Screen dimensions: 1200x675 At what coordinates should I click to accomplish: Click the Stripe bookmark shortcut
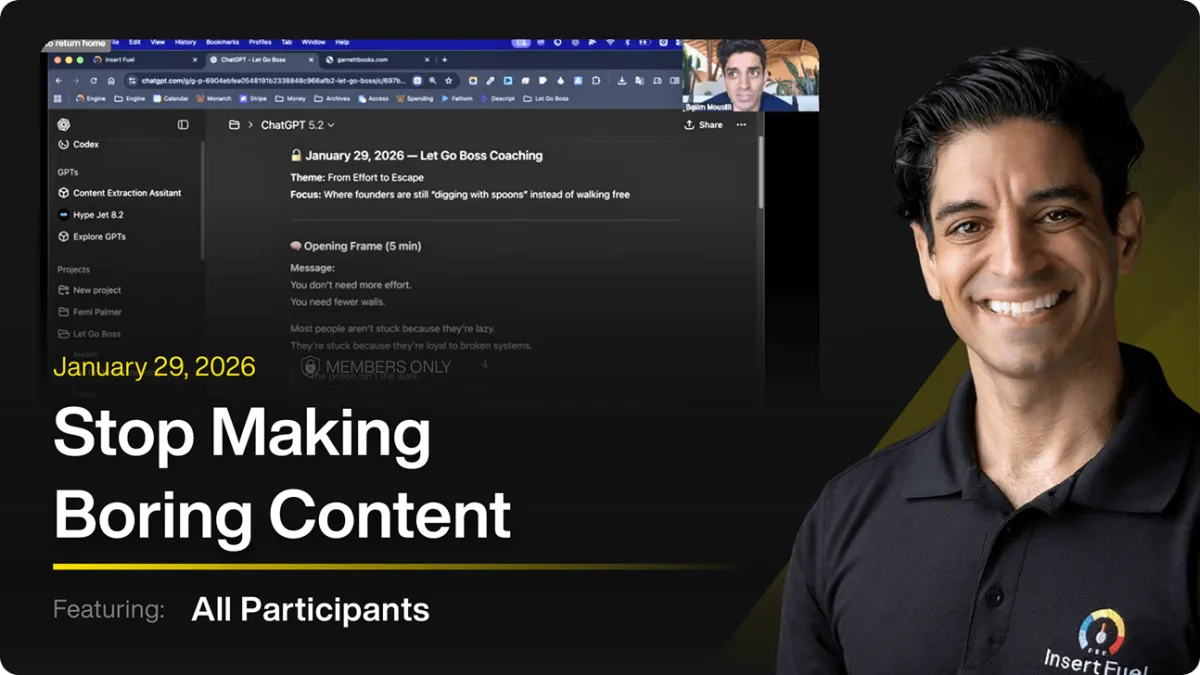258,98
